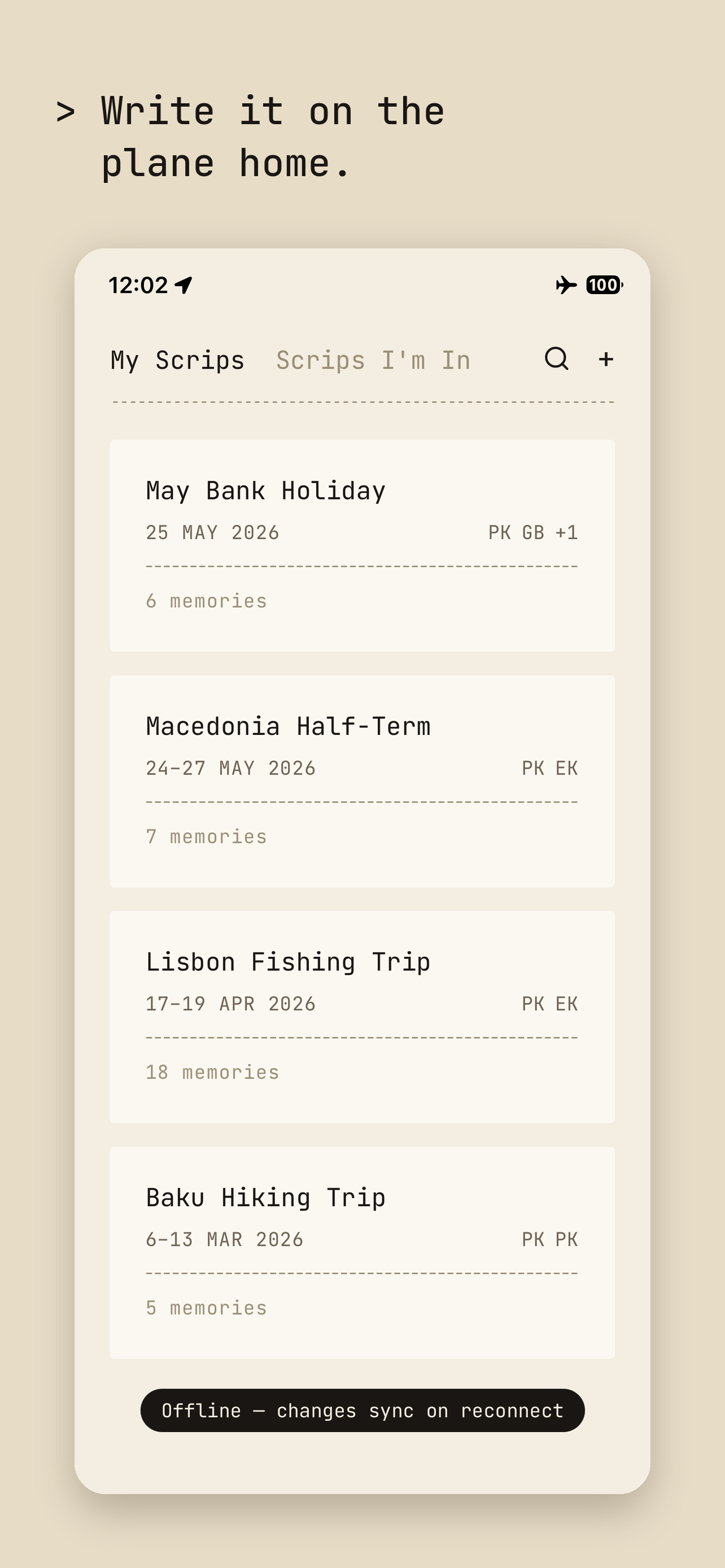This screenshot has width=725, height=1568.
Task: Select the My Scrips tab
Action: (178, 360)
